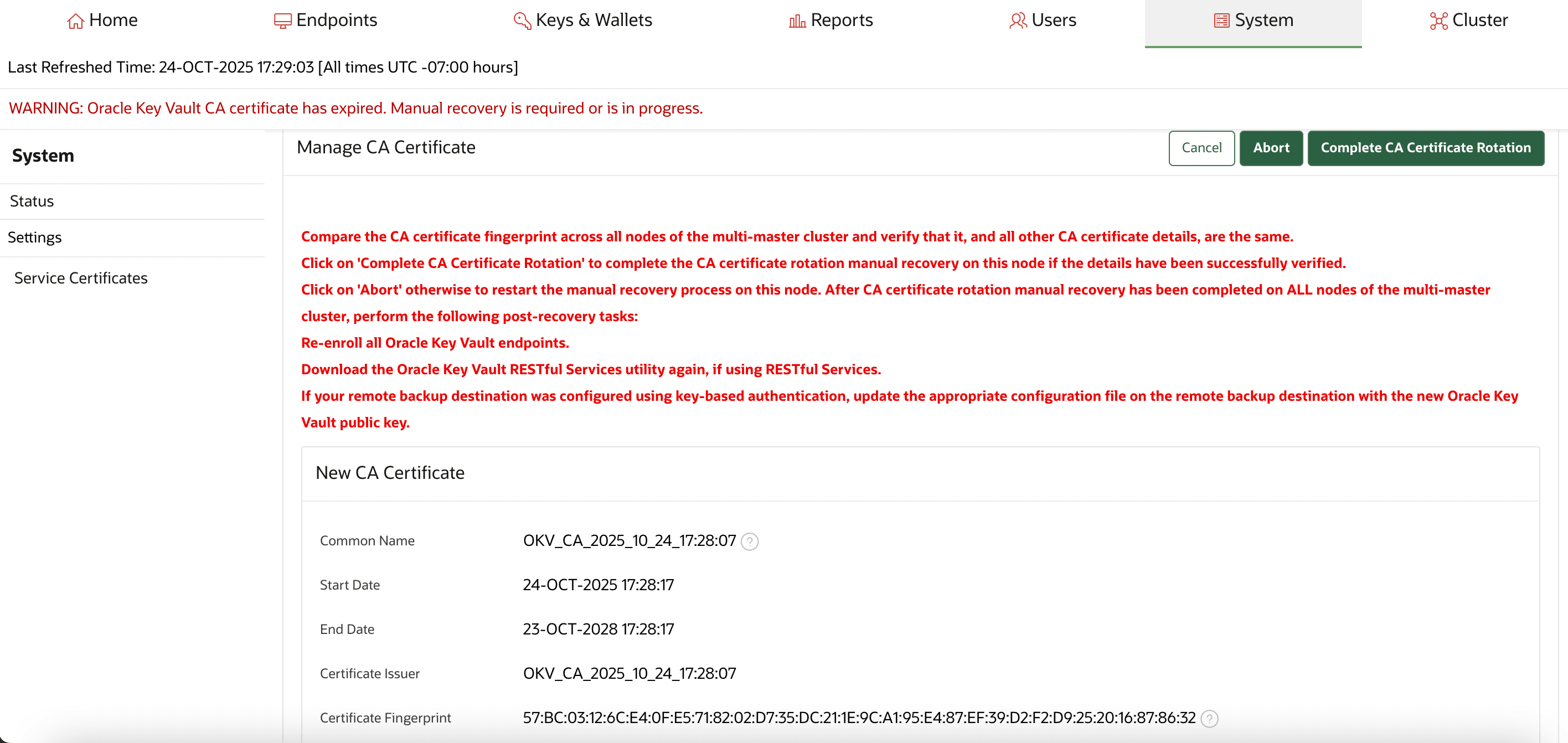This screenshot has width=1568, height=743.
Task: Open the Service Certificates page
Action: [x=81, y=277]
